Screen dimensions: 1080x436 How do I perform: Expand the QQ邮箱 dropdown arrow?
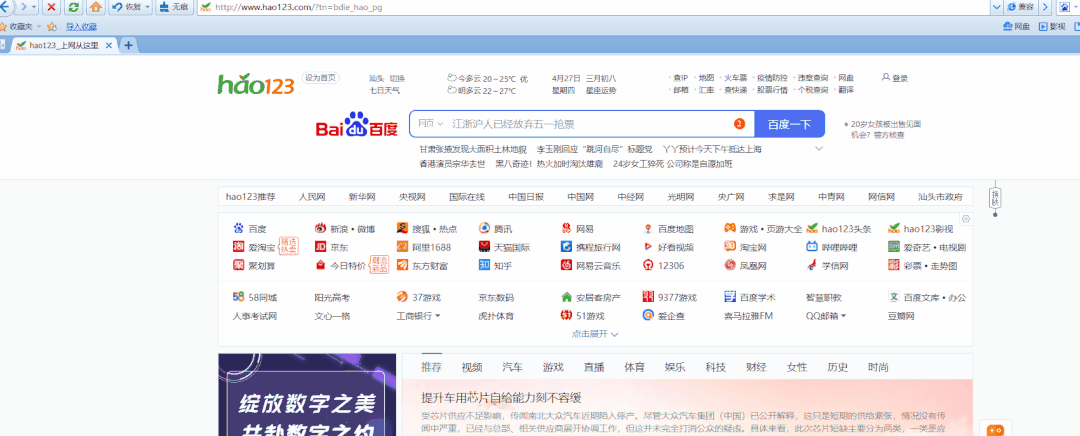pos(843,316)
